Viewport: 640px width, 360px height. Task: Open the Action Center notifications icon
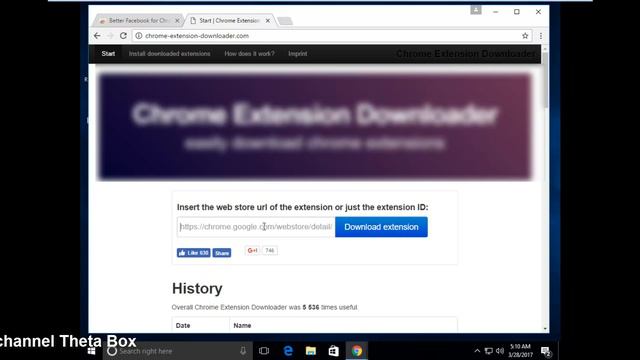[x=546, y=351]
